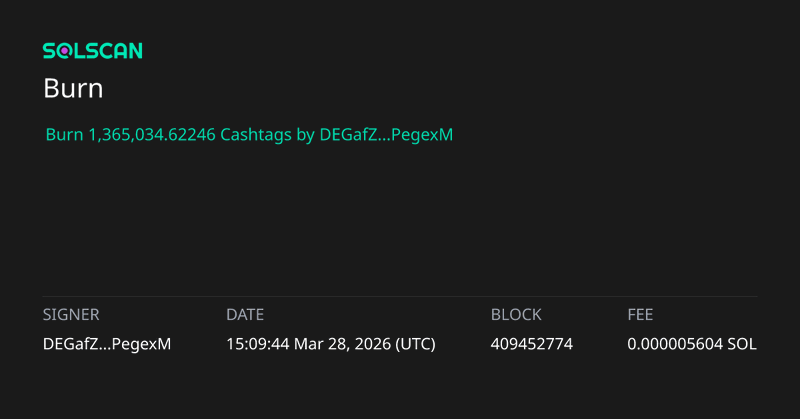Screen dimensions: 800x419
Task: Open DEGafZ...PegexM address in green description
Action: coord(386,134)
